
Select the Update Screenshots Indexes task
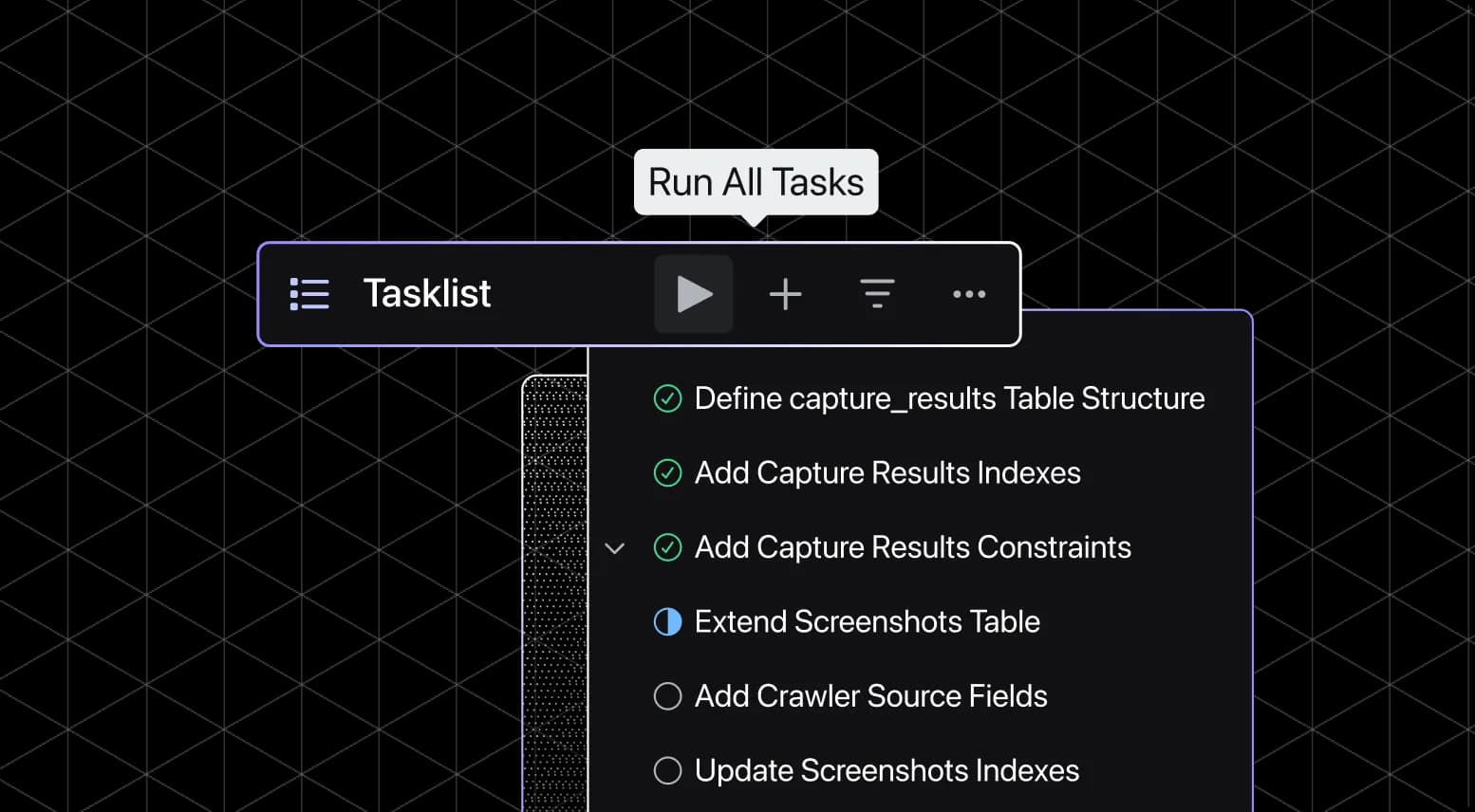pyautogui.click(x=887, y=770)
